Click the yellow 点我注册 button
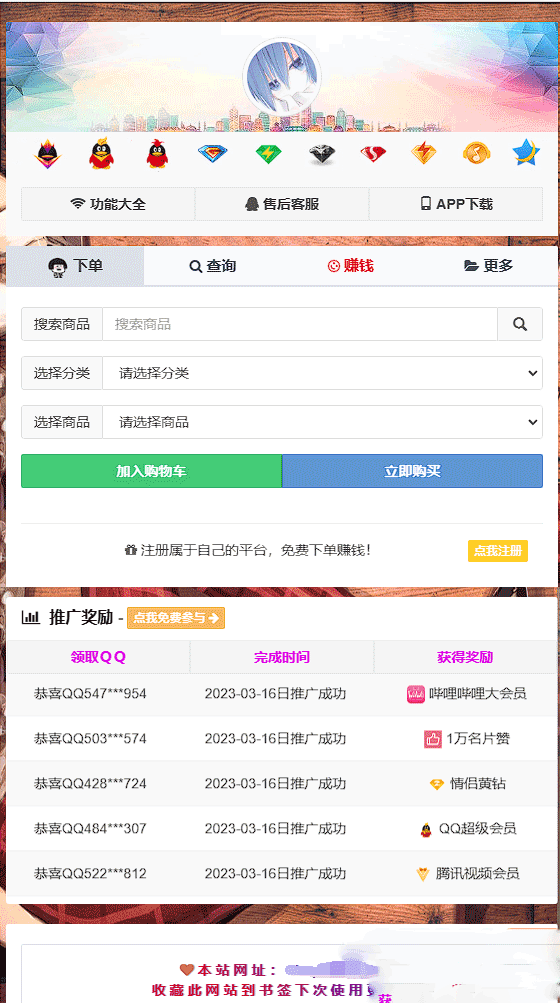 [x=498, y=551]
